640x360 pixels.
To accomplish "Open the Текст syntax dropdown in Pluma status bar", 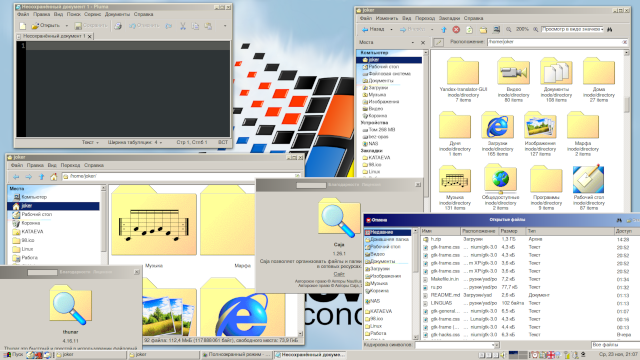I will 90,142.
